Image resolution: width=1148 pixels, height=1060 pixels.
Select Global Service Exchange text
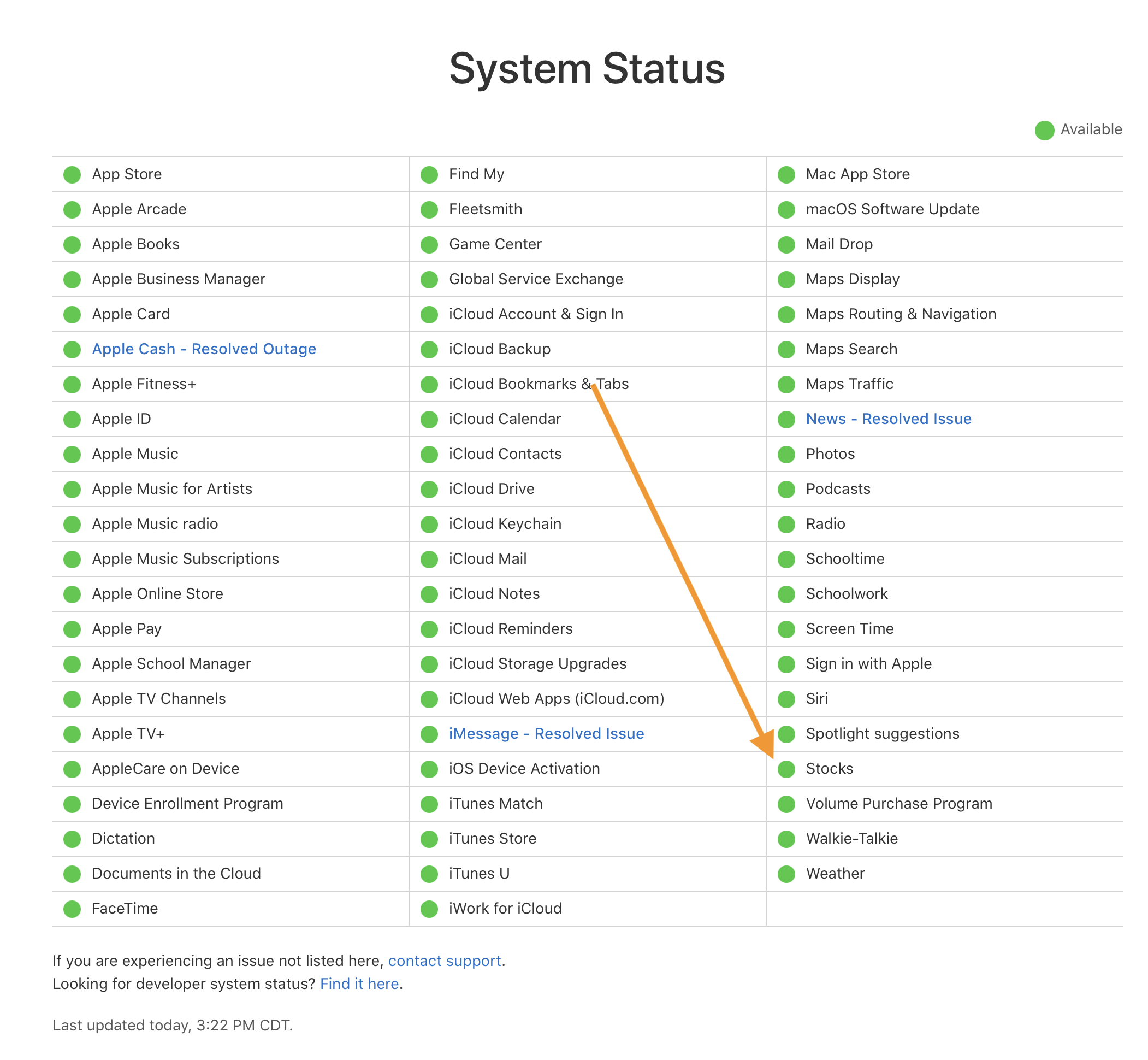536,279
